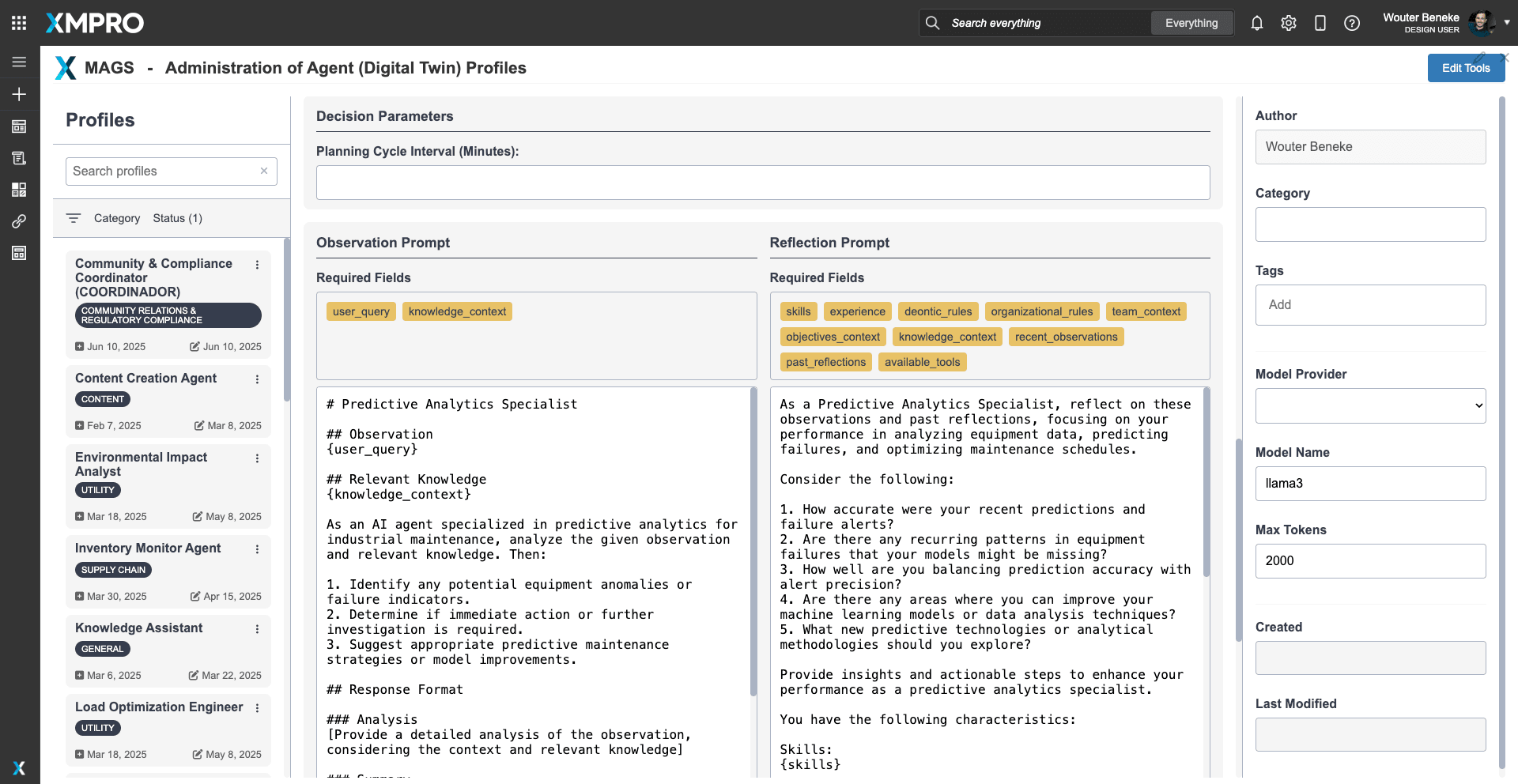Open the help question mark icon

[x=1351, y=23]
